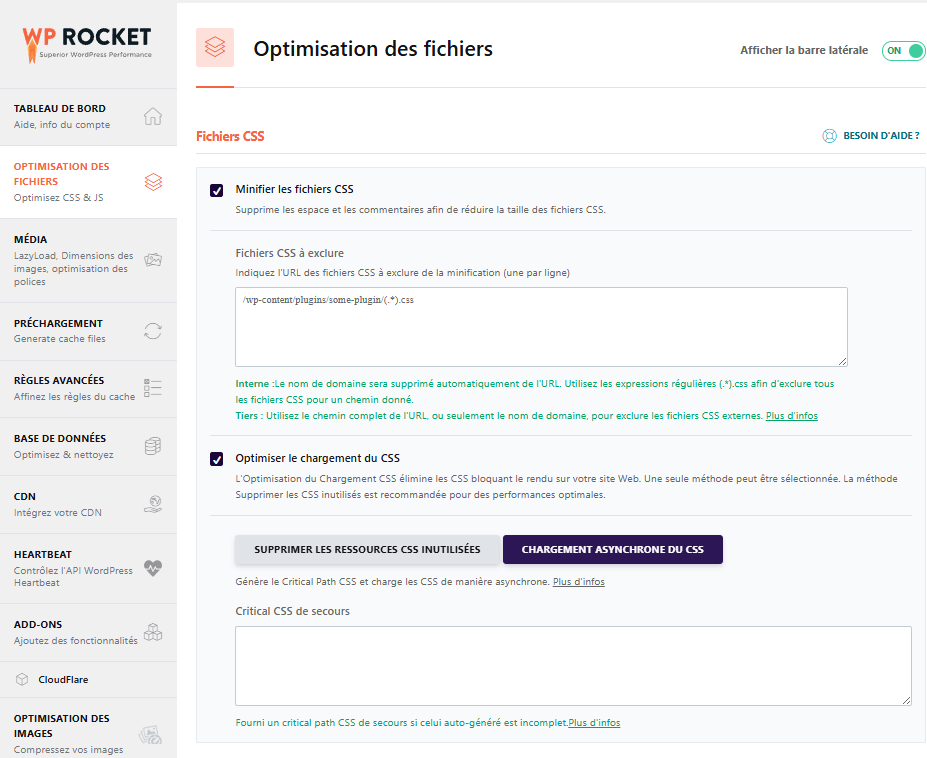Click the CDN globe-in-hand icon
927x758 pixels.
point(153,504)
